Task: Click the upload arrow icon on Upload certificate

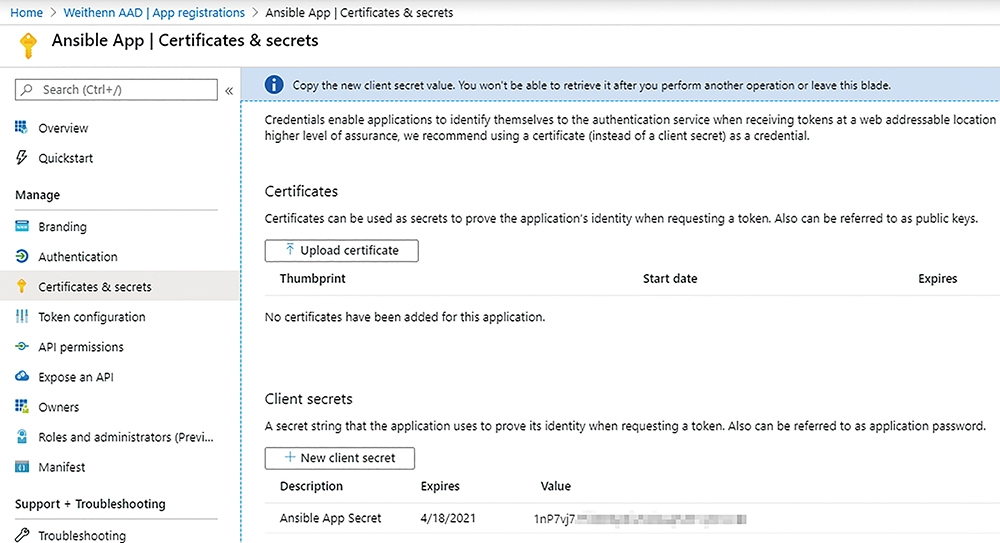Action: click(290, 249)
